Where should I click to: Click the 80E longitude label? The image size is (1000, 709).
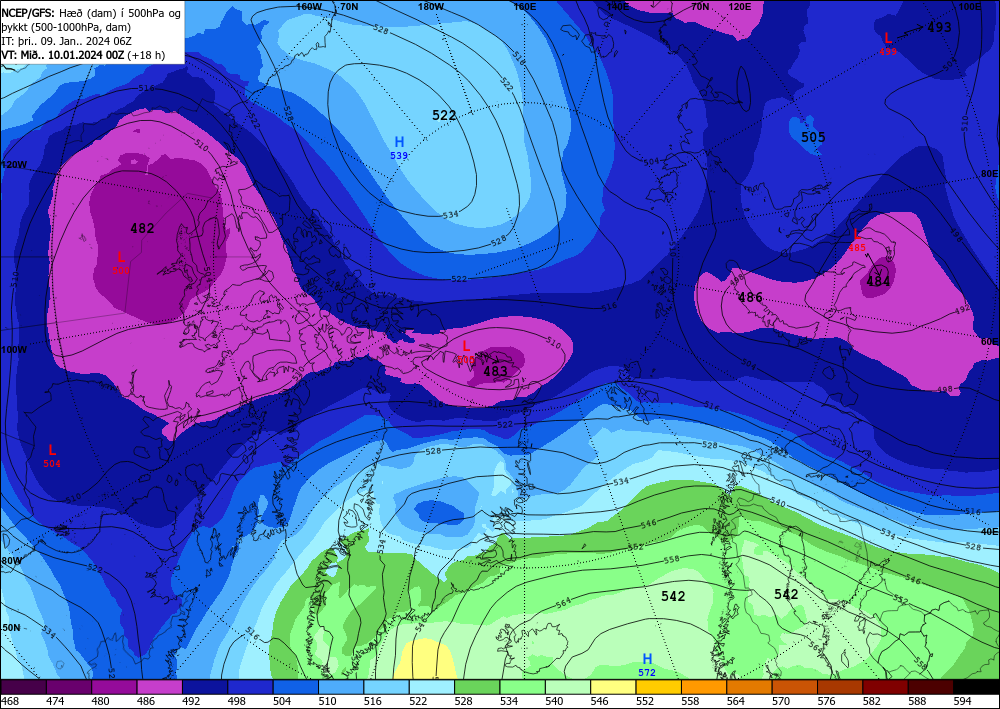(989, 173)
